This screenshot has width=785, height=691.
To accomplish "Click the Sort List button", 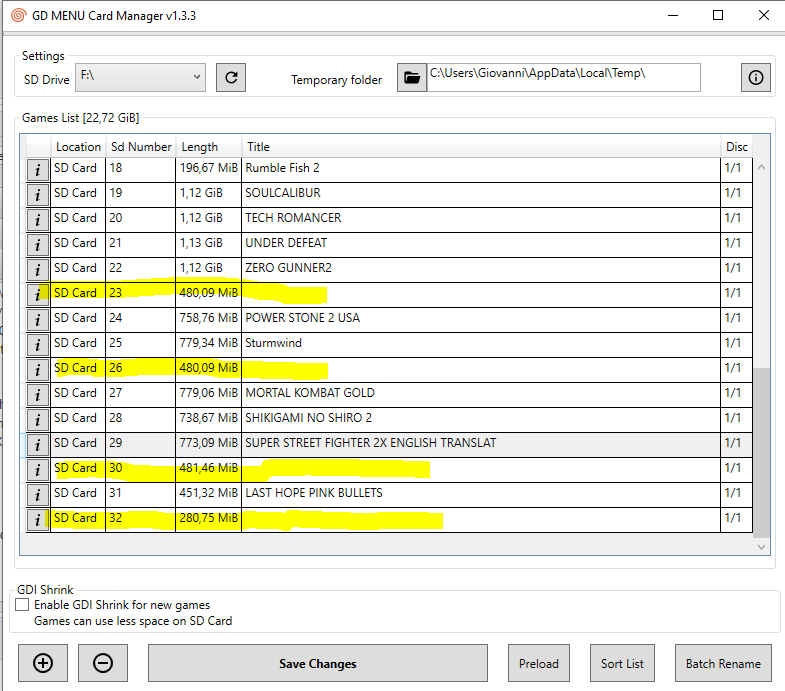I will pos(622,663).
